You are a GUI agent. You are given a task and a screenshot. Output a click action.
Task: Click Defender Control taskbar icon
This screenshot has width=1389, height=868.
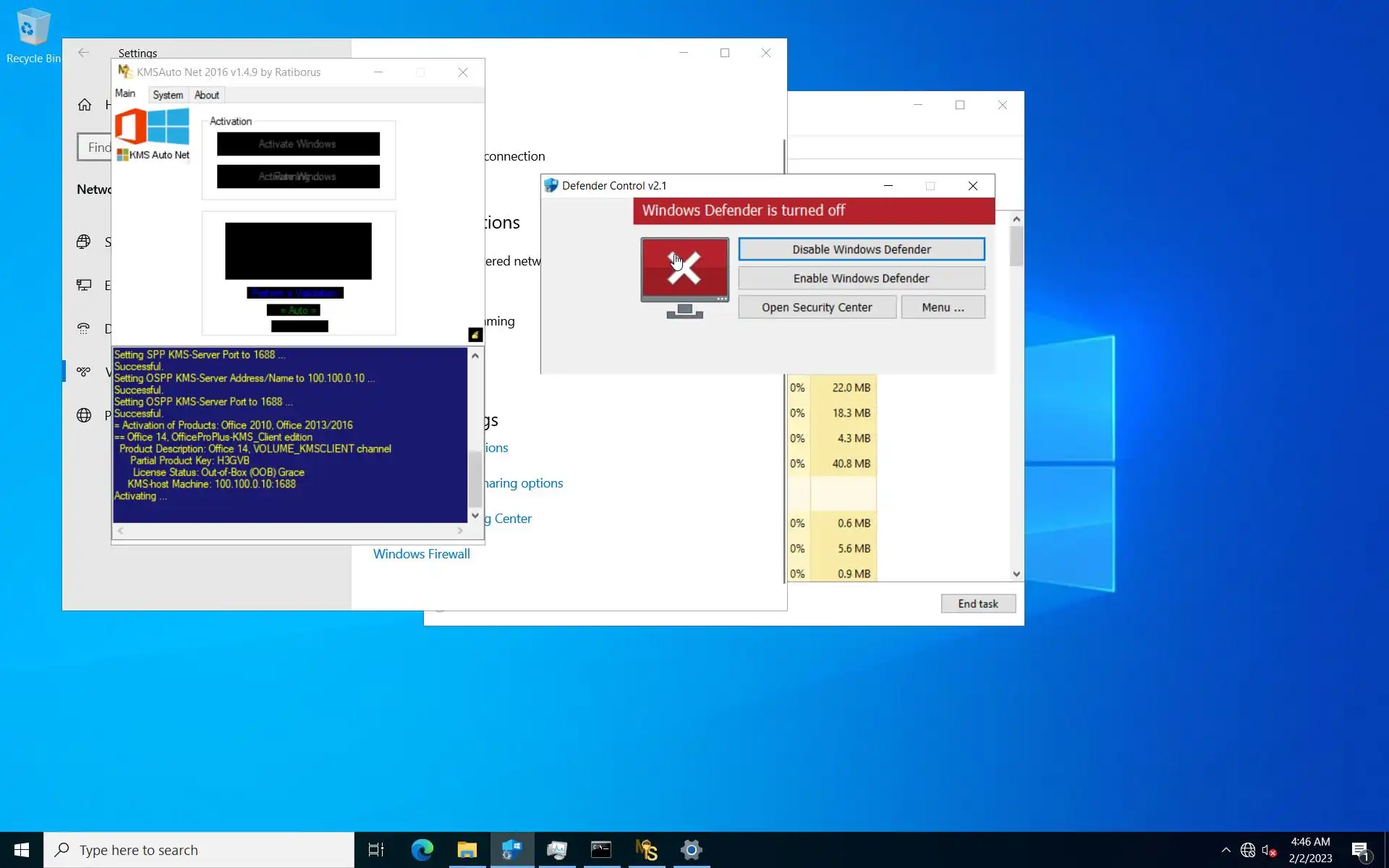[x=511, y=850]
